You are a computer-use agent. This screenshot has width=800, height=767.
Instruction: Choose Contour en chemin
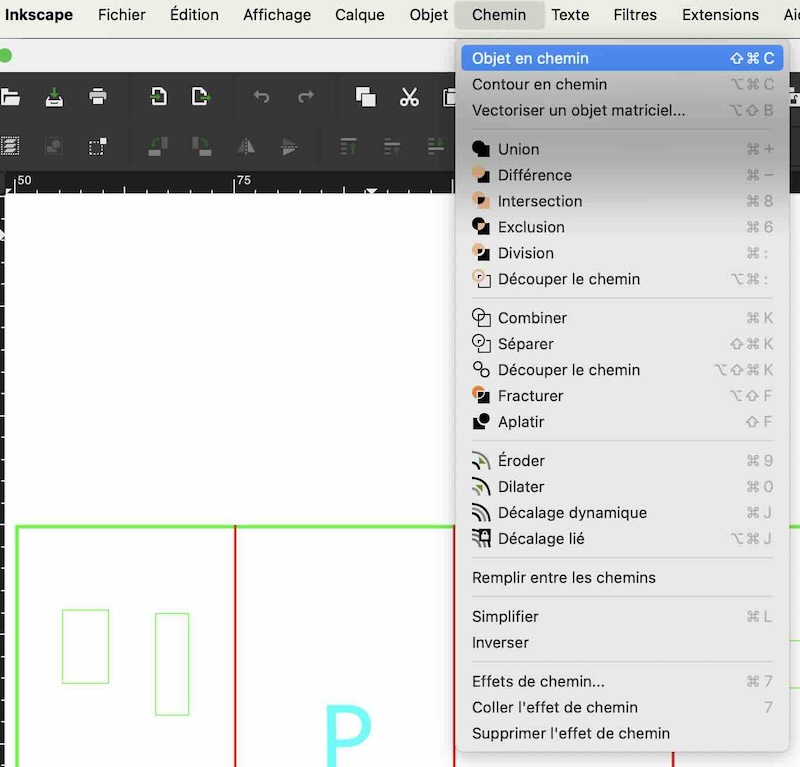622,84
